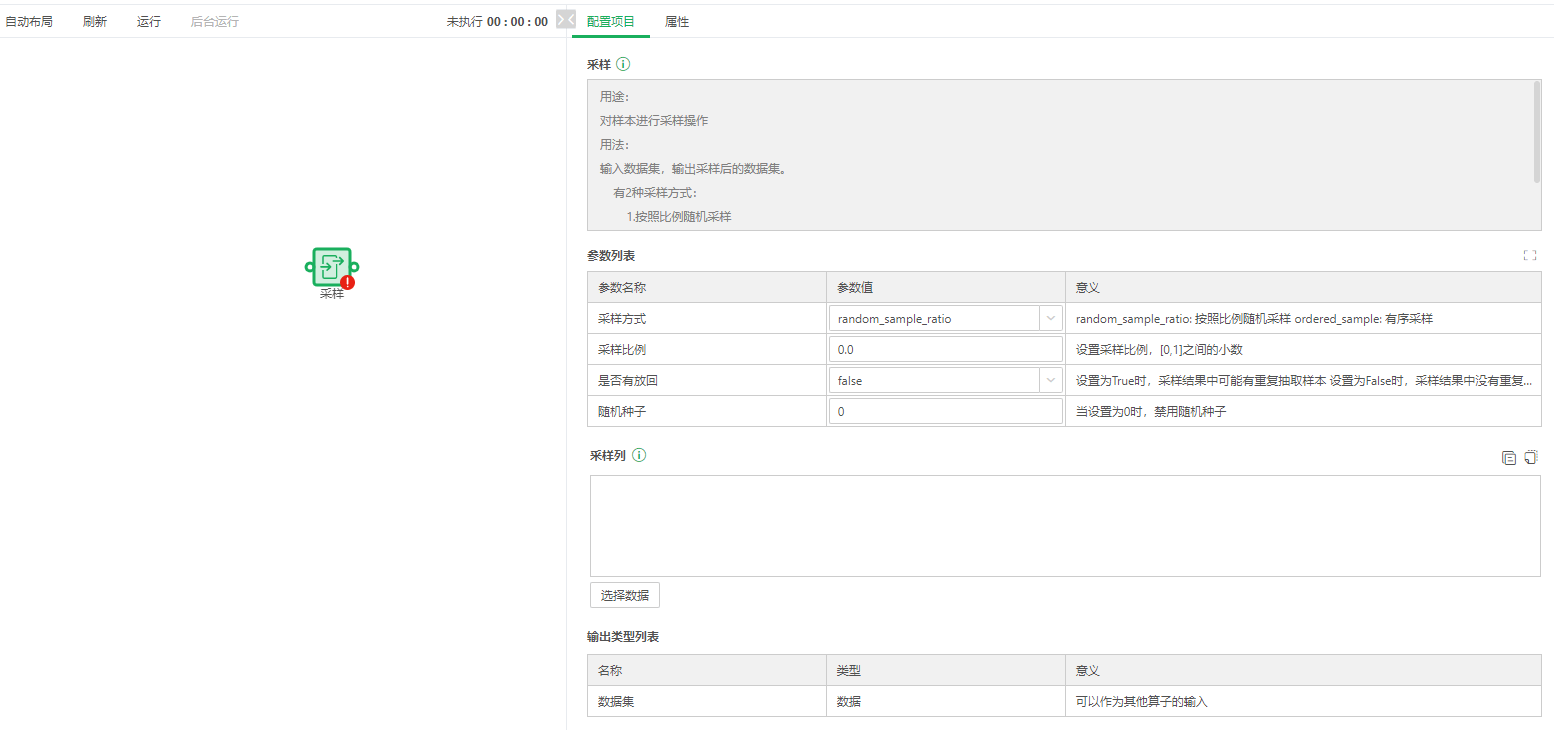Click 自动布局 in the toolbar

[x=29, y=22]
